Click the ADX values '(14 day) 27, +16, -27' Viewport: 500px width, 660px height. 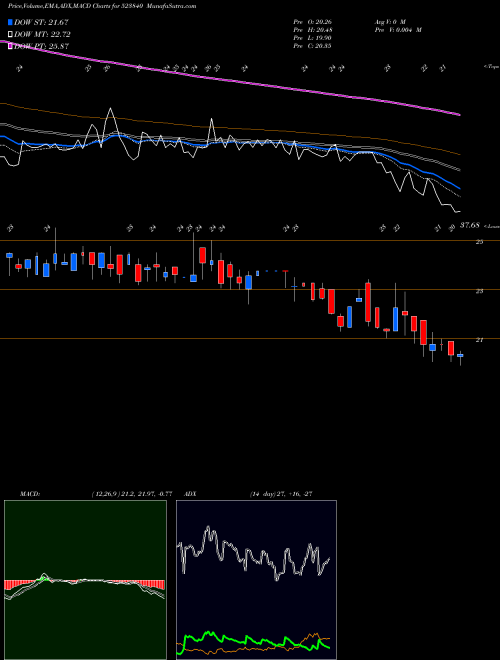281,494
